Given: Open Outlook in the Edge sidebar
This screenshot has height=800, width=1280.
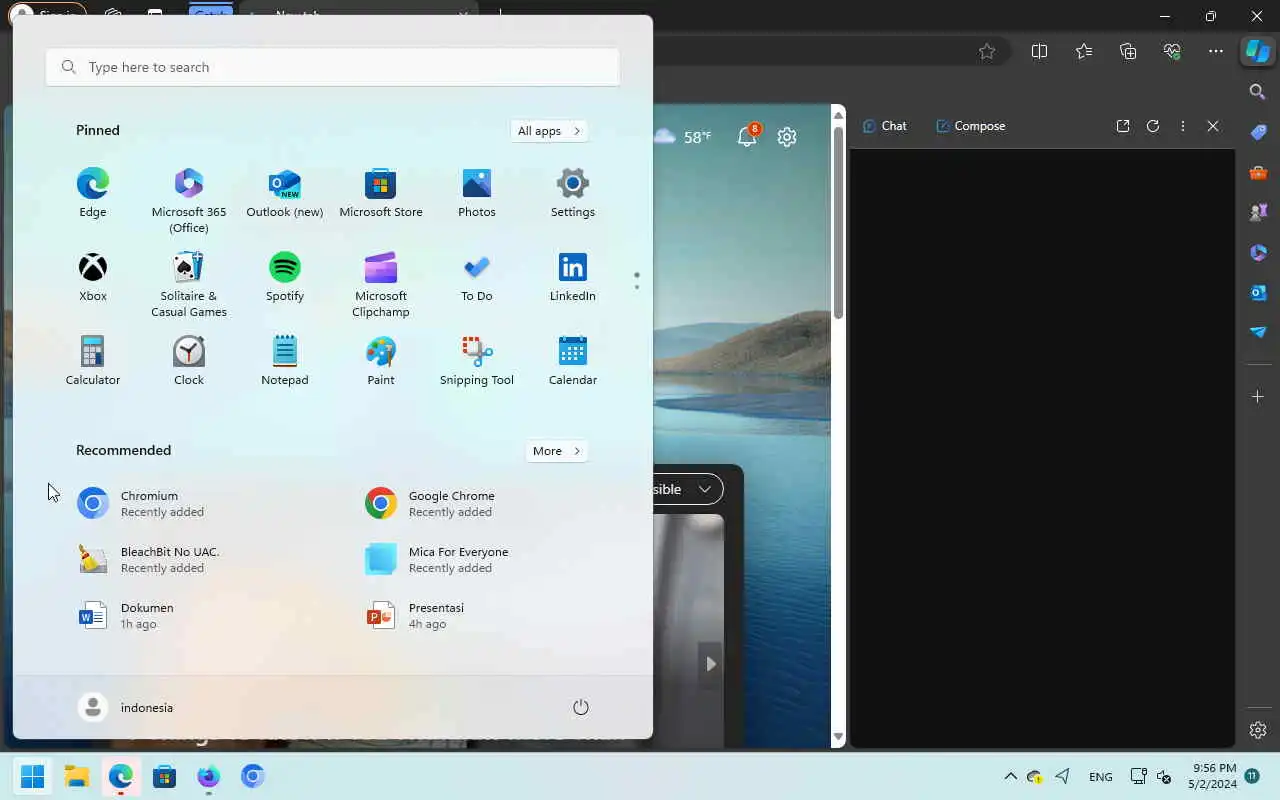Looking at the screenshot, I should [x=1258, y=292].
